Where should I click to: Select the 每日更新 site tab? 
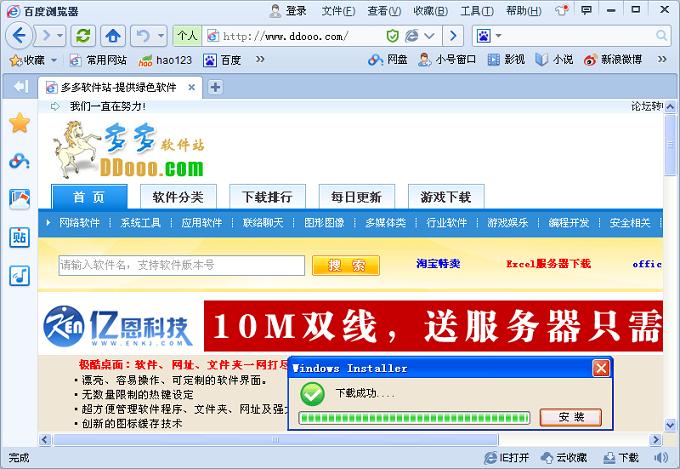(356, 197)
